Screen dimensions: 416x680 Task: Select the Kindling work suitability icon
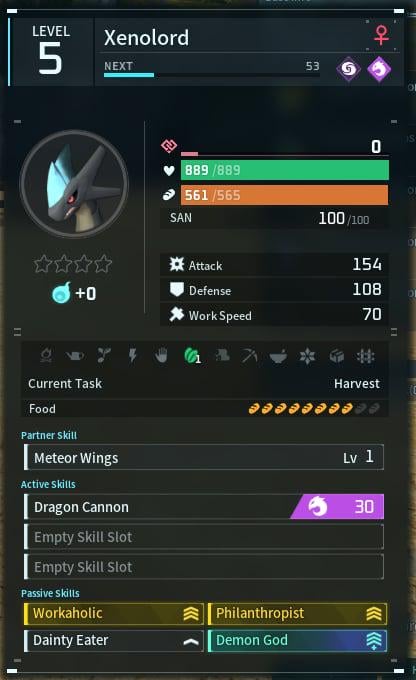tap(46, 356)
